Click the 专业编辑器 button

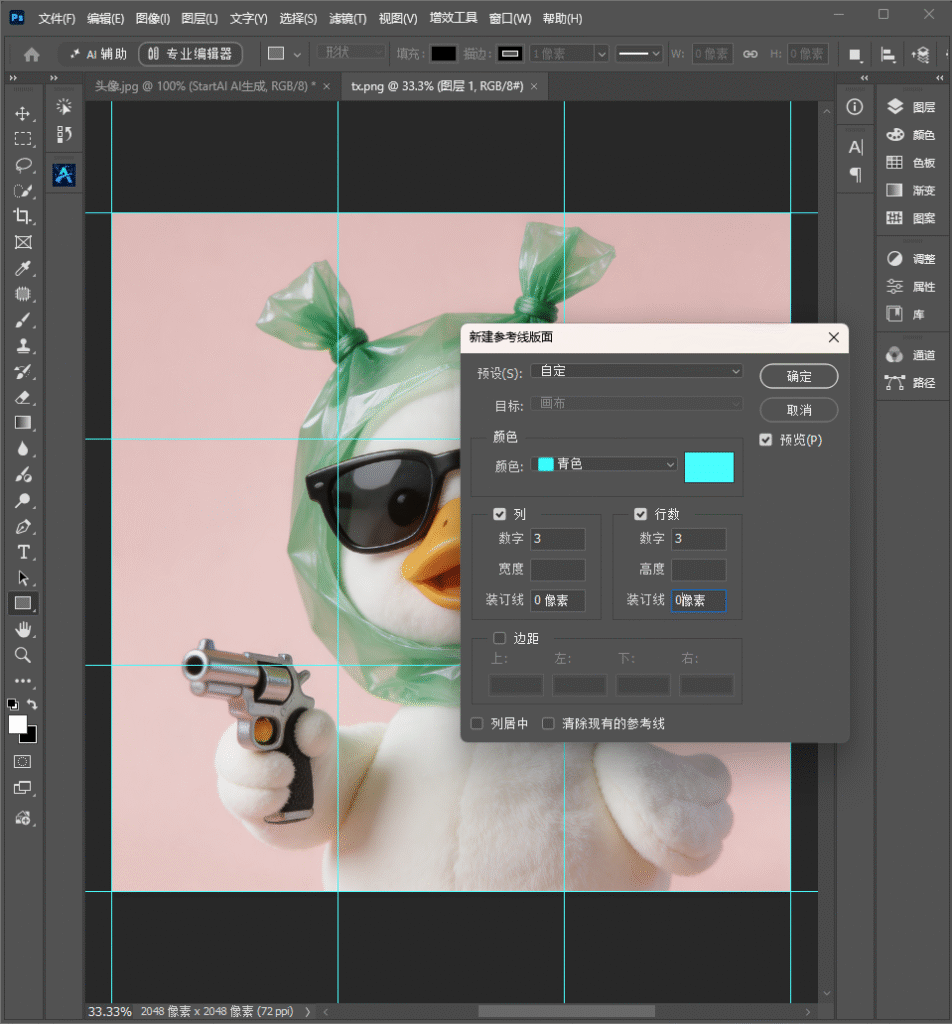pos(191,54)
